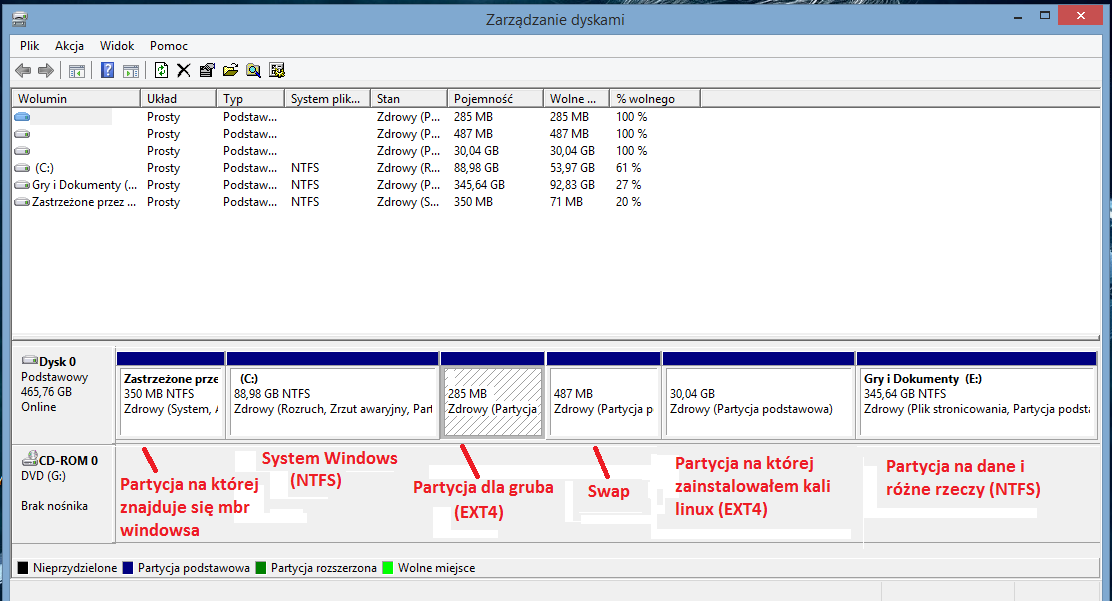Sort by the Wolne column header
1112x601 pixels.
(577, 99)
